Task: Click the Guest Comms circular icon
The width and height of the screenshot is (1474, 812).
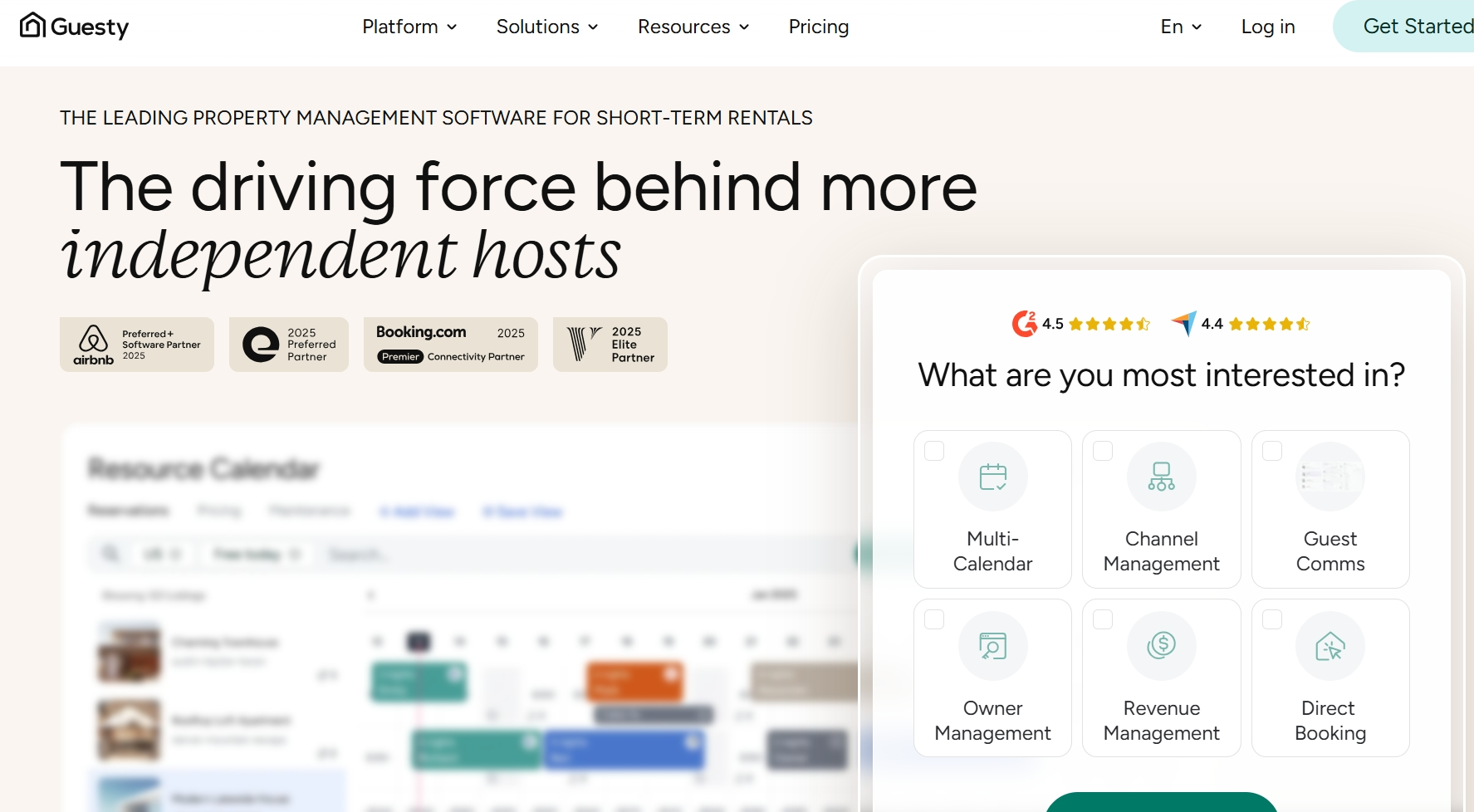Action: coord(1330,477)
